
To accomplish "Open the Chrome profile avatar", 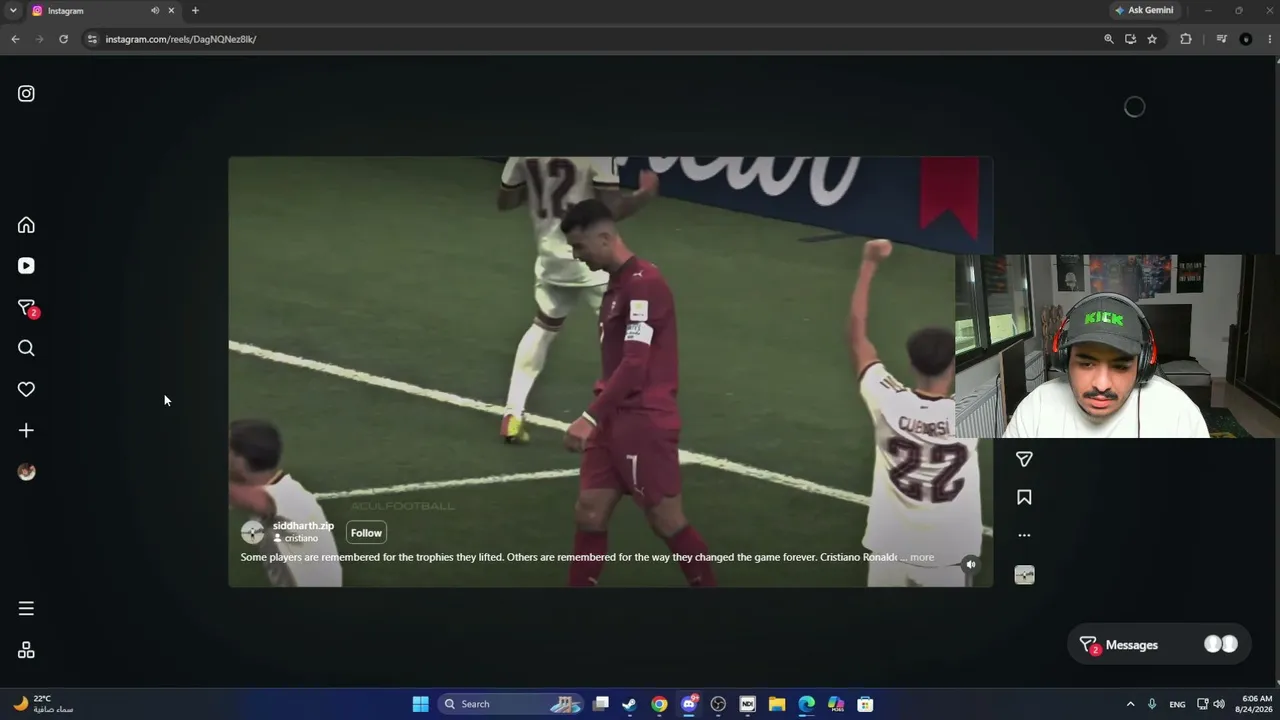I will pos(1245,39).
